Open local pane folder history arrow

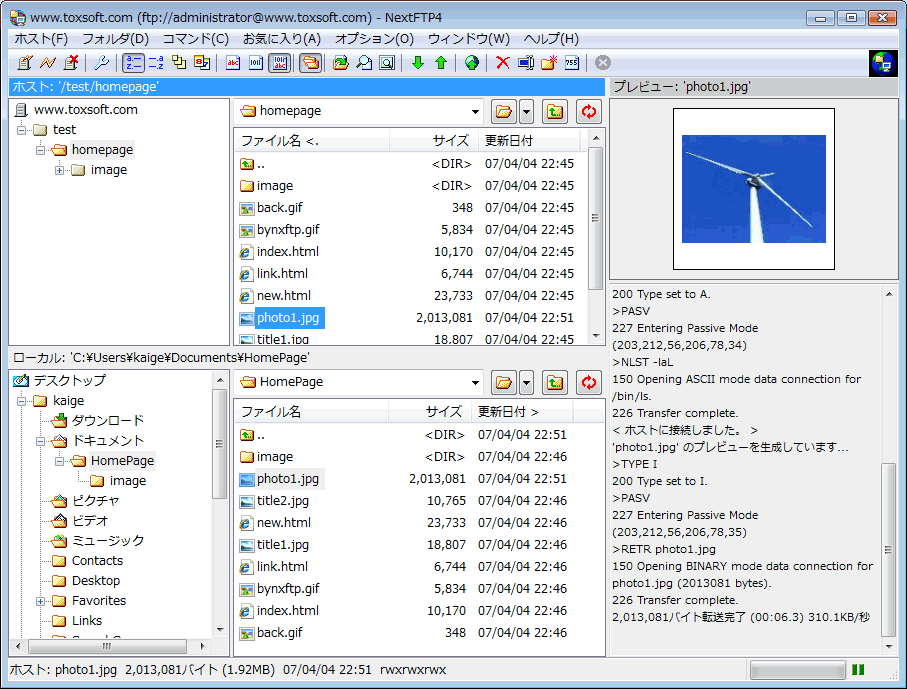(x=526, y=382)
